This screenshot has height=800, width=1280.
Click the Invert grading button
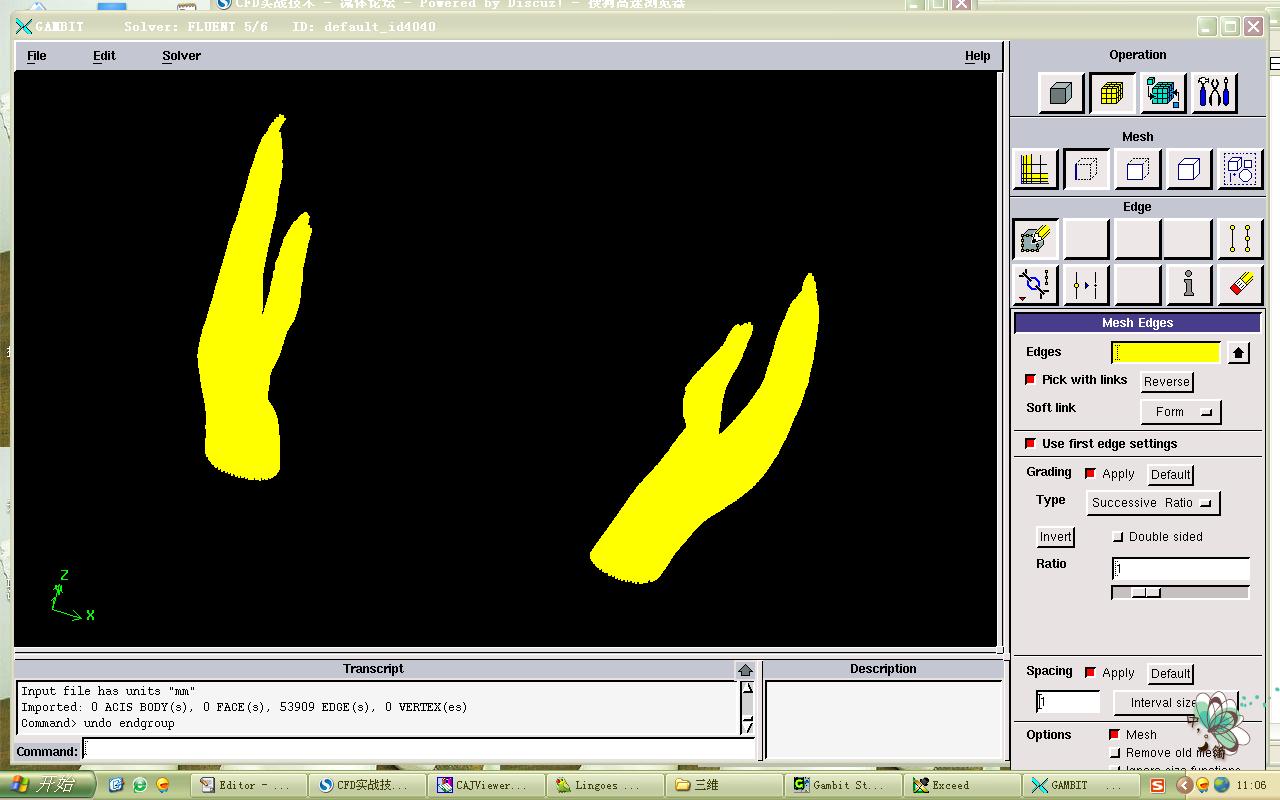(1055, 537)
